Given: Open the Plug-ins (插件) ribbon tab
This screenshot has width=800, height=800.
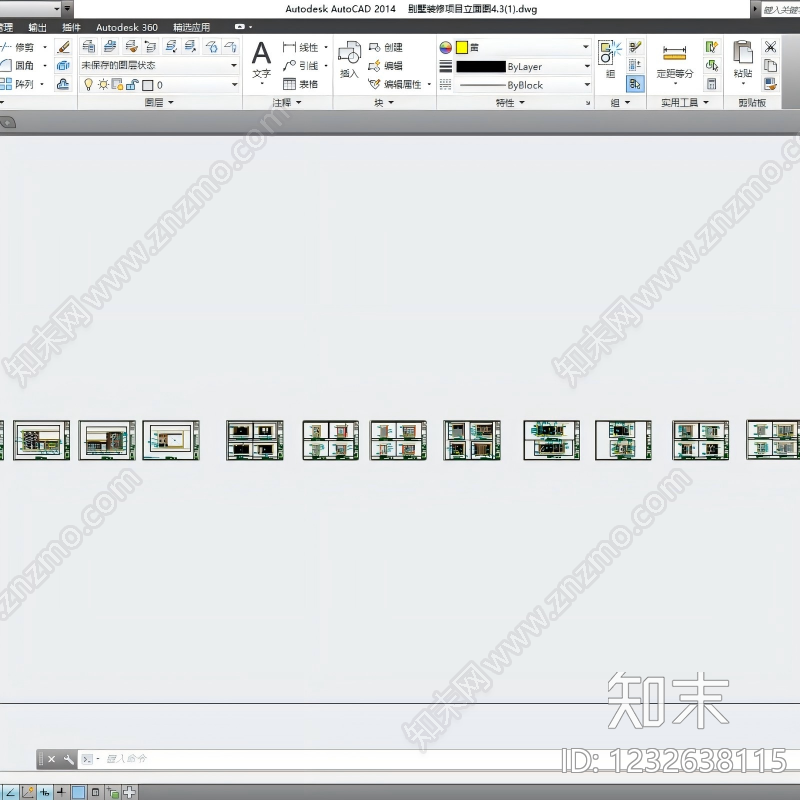Looking at the screenshot, I should click(71, 28).
